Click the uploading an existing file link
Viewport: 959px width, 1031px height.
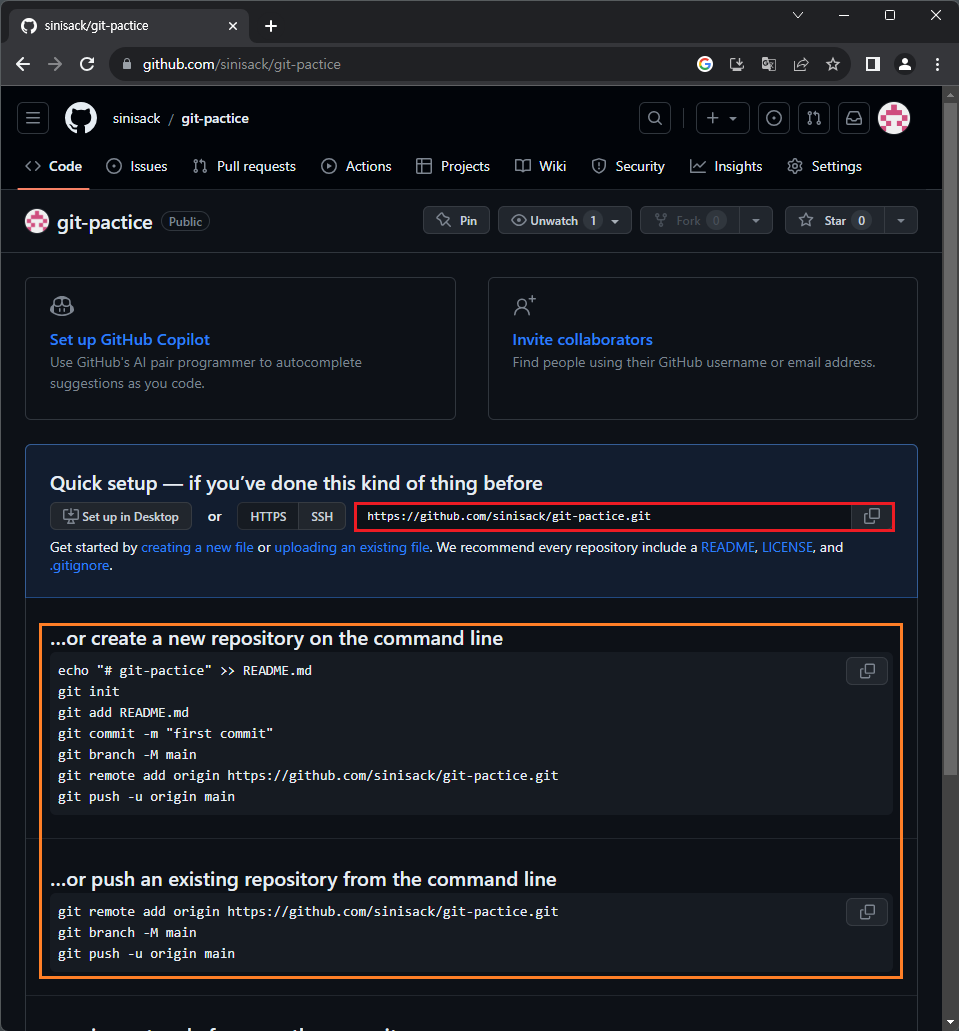tap(352, 547)
